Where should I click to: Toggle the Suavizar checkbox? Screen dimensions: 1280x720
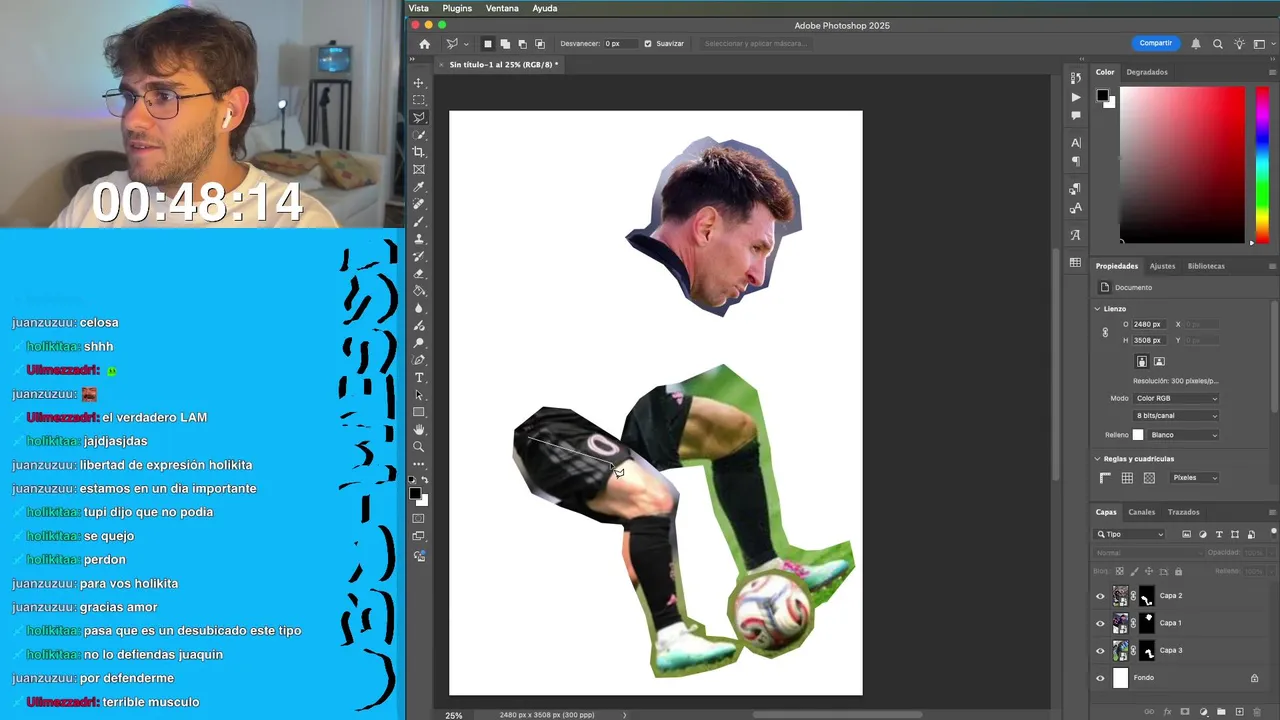click(x=647, y=44)
